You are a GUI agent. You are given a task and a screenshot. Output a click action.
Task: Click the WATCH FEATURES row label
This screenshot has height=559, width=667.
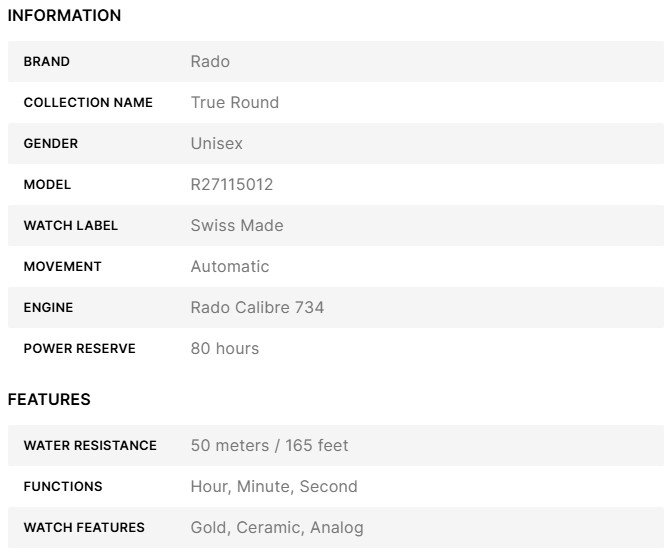pyautogui.click(x=84, y=528)
